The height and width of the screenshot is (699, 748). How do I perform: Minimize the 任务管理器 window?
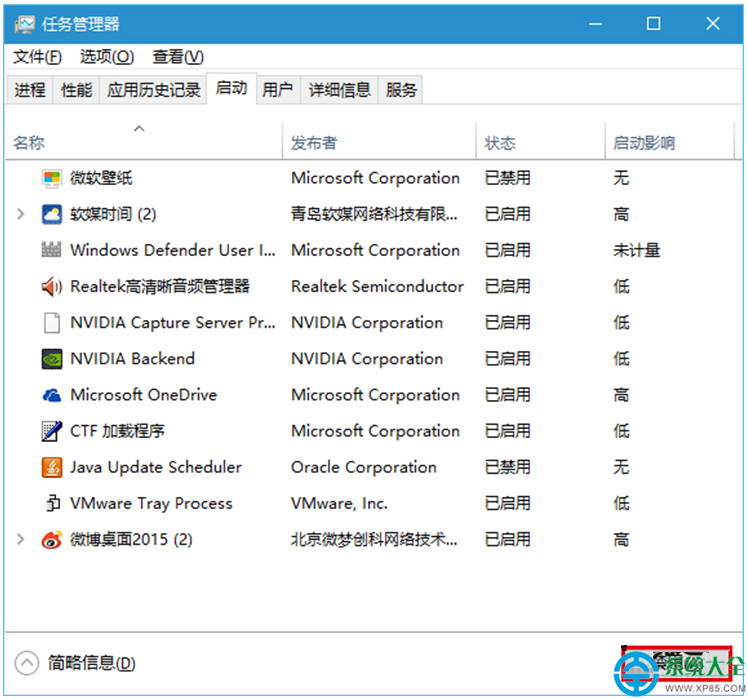595,24
